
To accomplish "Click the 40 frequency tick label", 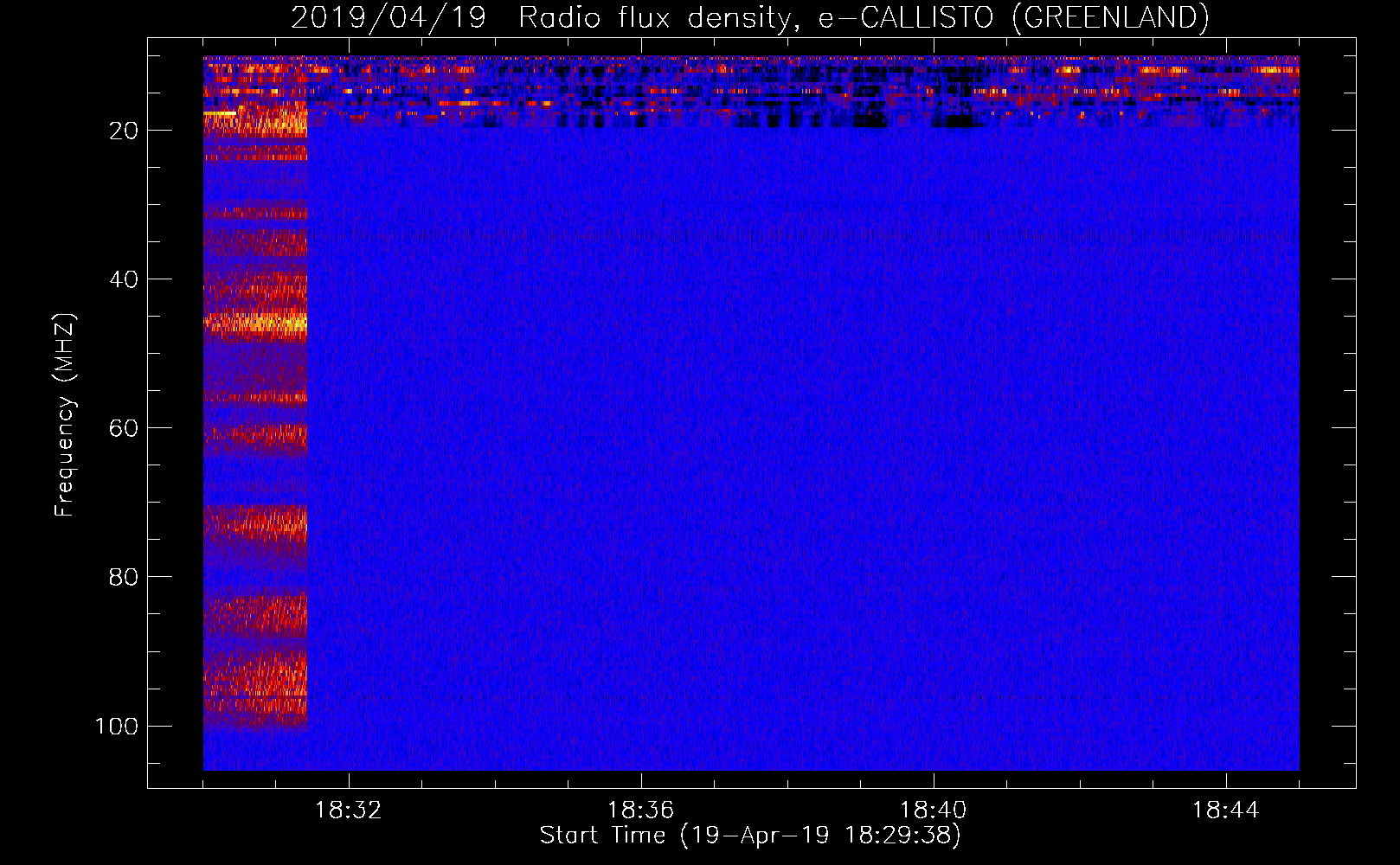I will pyautogui.click(x=124, y=279).
